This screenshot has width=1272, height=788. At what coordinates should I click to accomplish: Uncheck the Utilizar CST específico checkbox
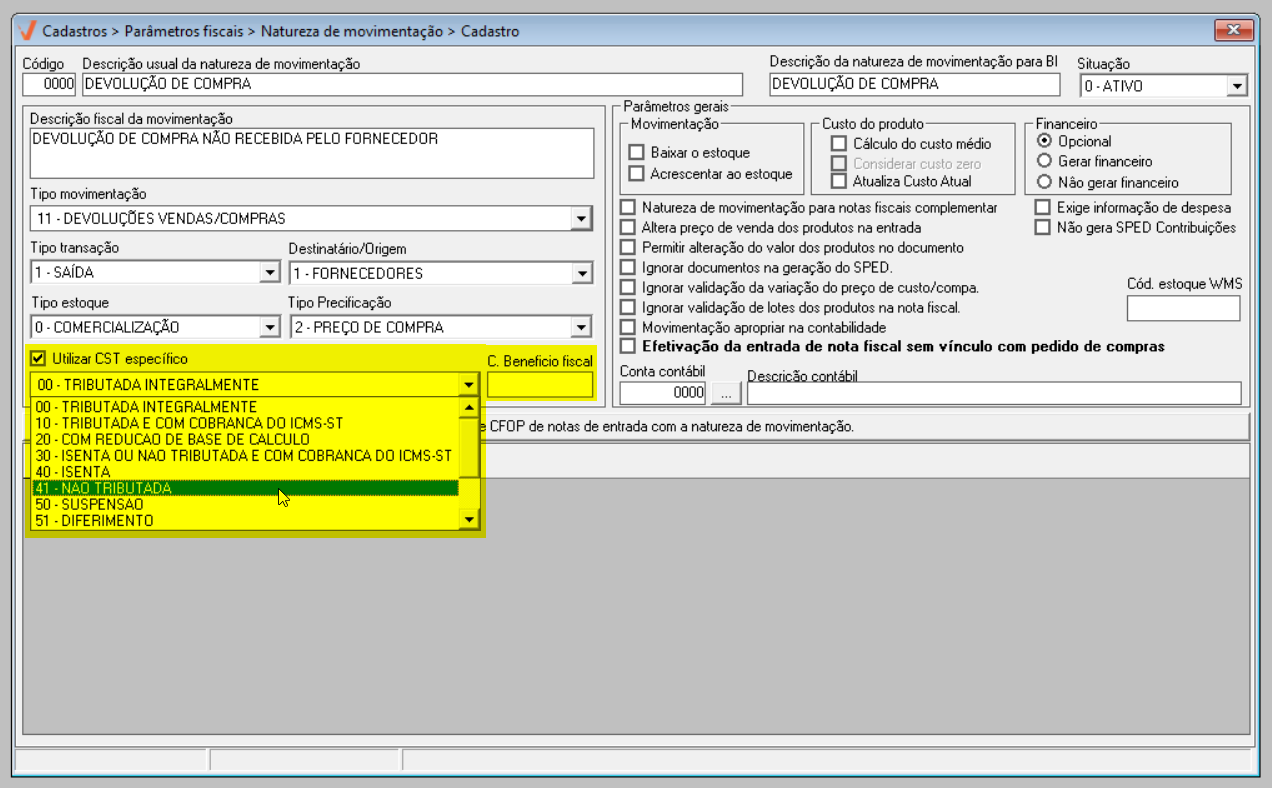click(38, 359)
